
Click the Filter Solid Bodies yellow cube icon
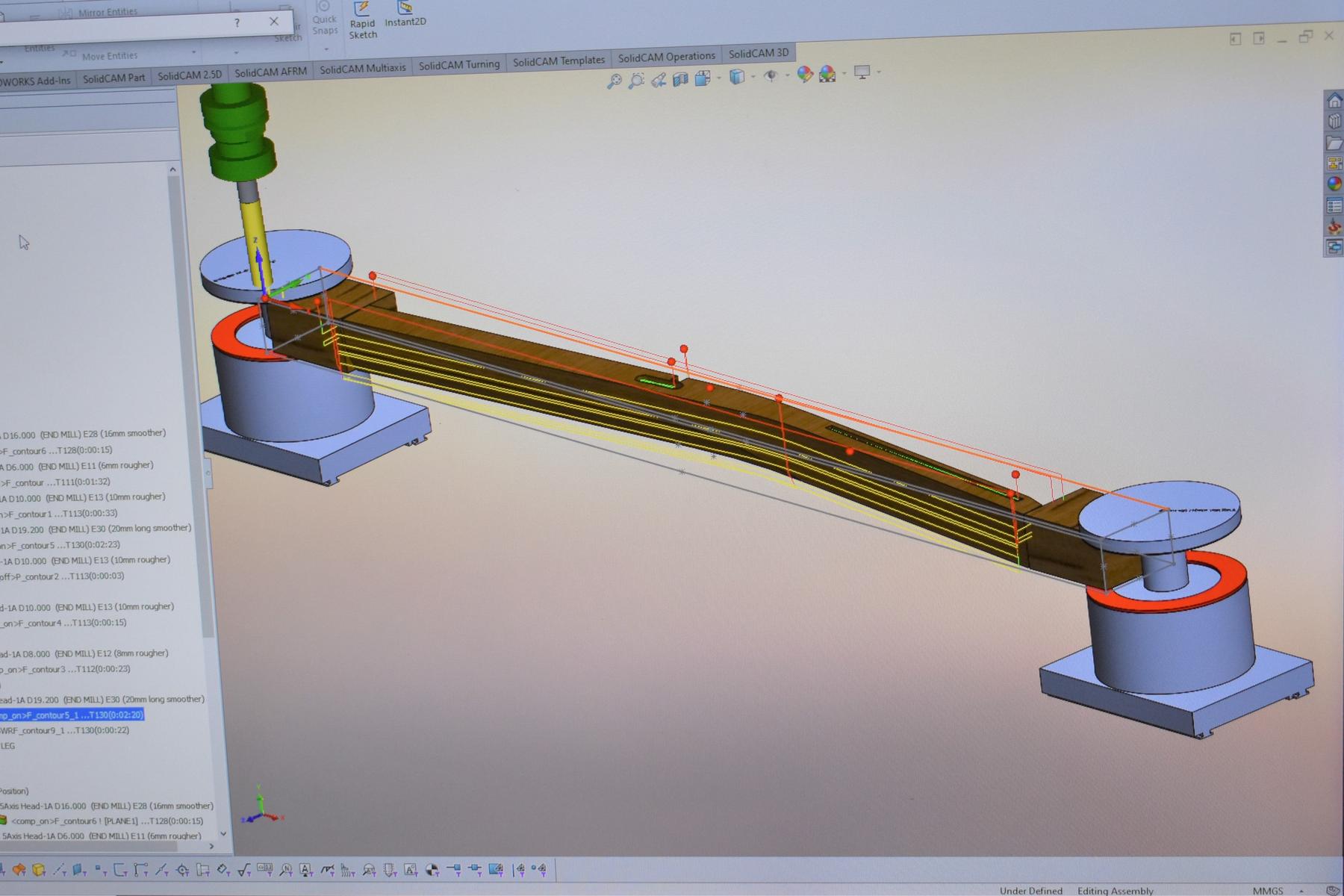click(39, 870)
